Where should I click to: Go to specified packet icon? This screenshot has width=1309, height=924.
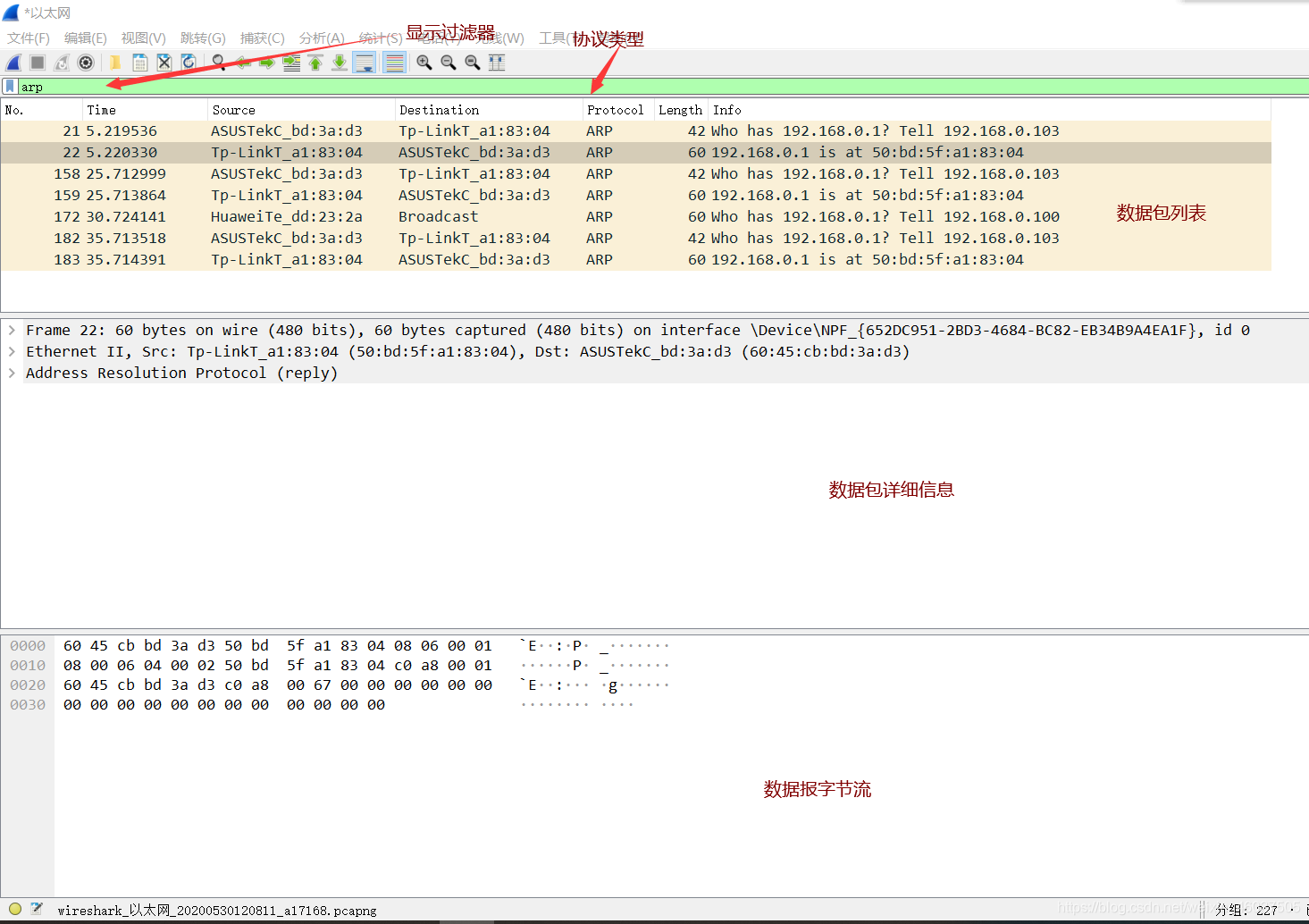291,63
